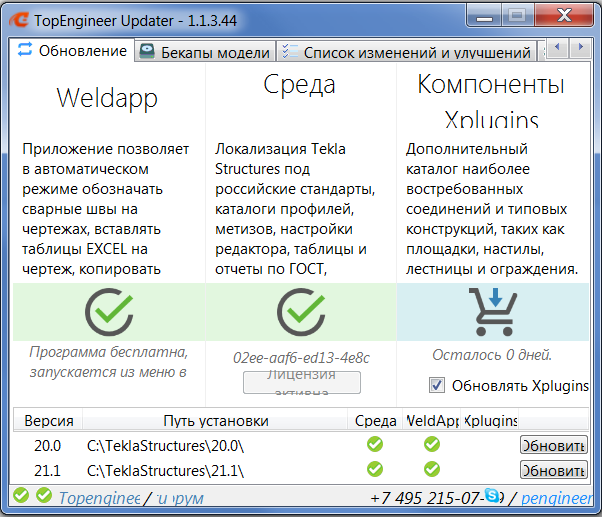The height and width of the screenshot is (517, 602).
Task: Click the Xplugins column header
Action: coord(490,421)
